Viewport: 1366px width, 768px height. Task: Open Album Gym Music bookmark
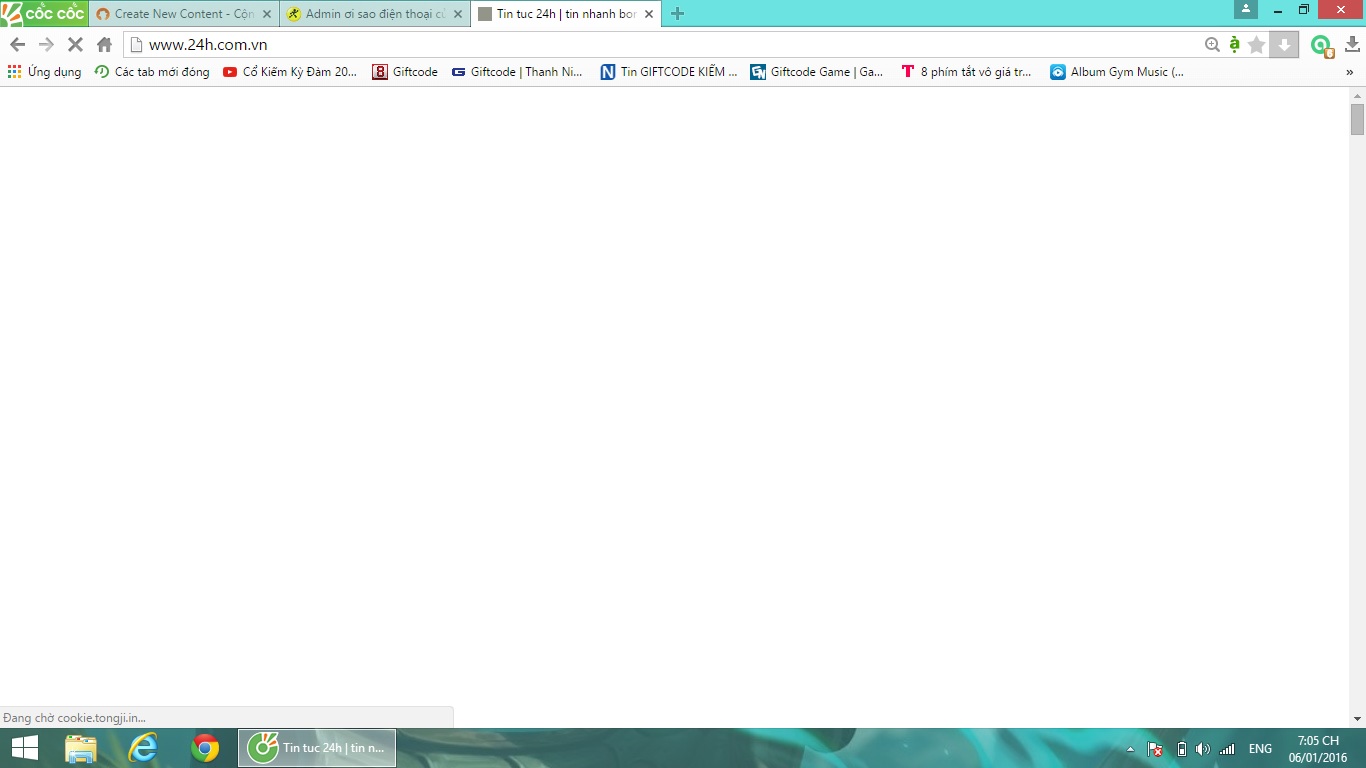click(1118, 72)
